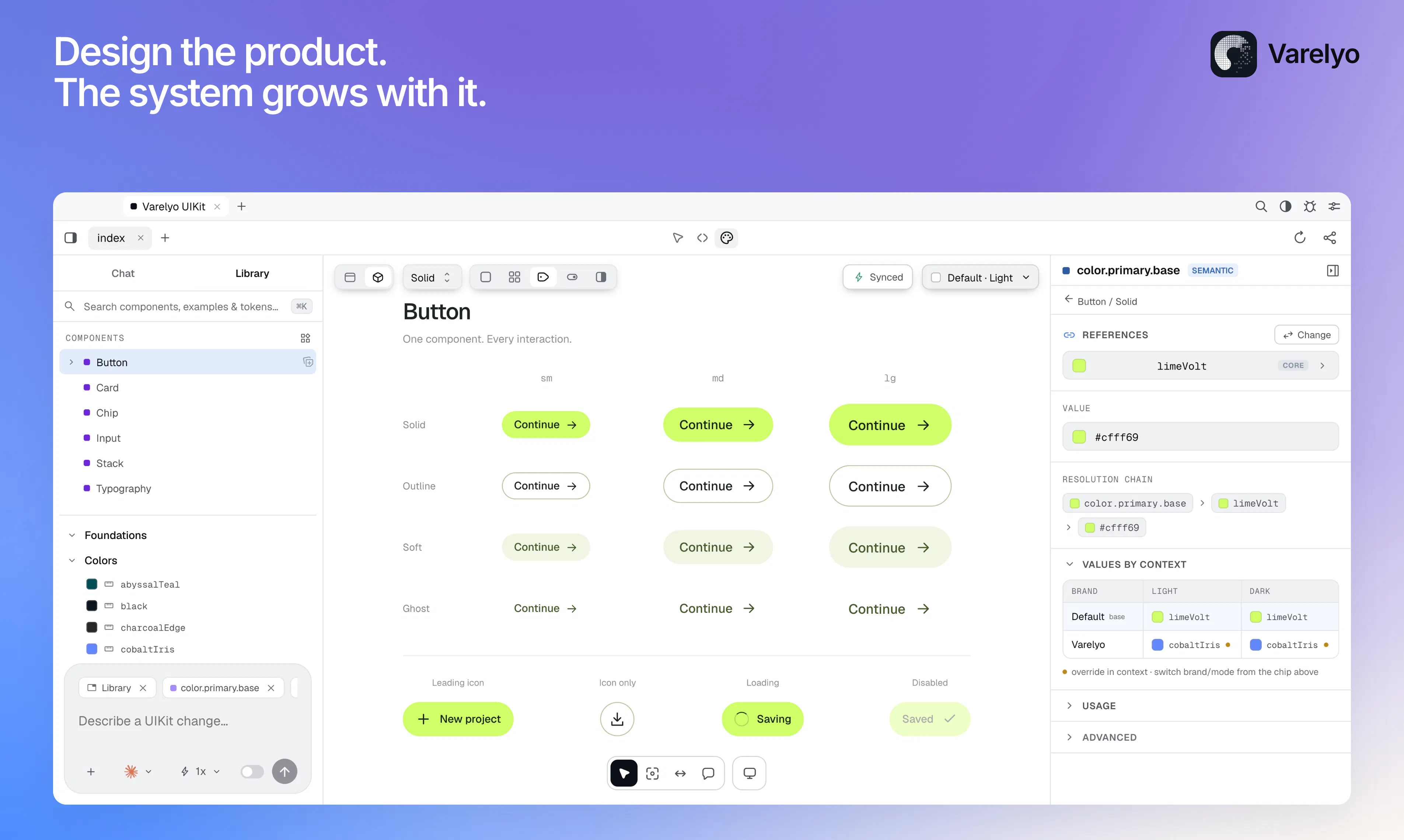Click the cobaltIris color swatch in Colors list

click(x=92, y=649)
